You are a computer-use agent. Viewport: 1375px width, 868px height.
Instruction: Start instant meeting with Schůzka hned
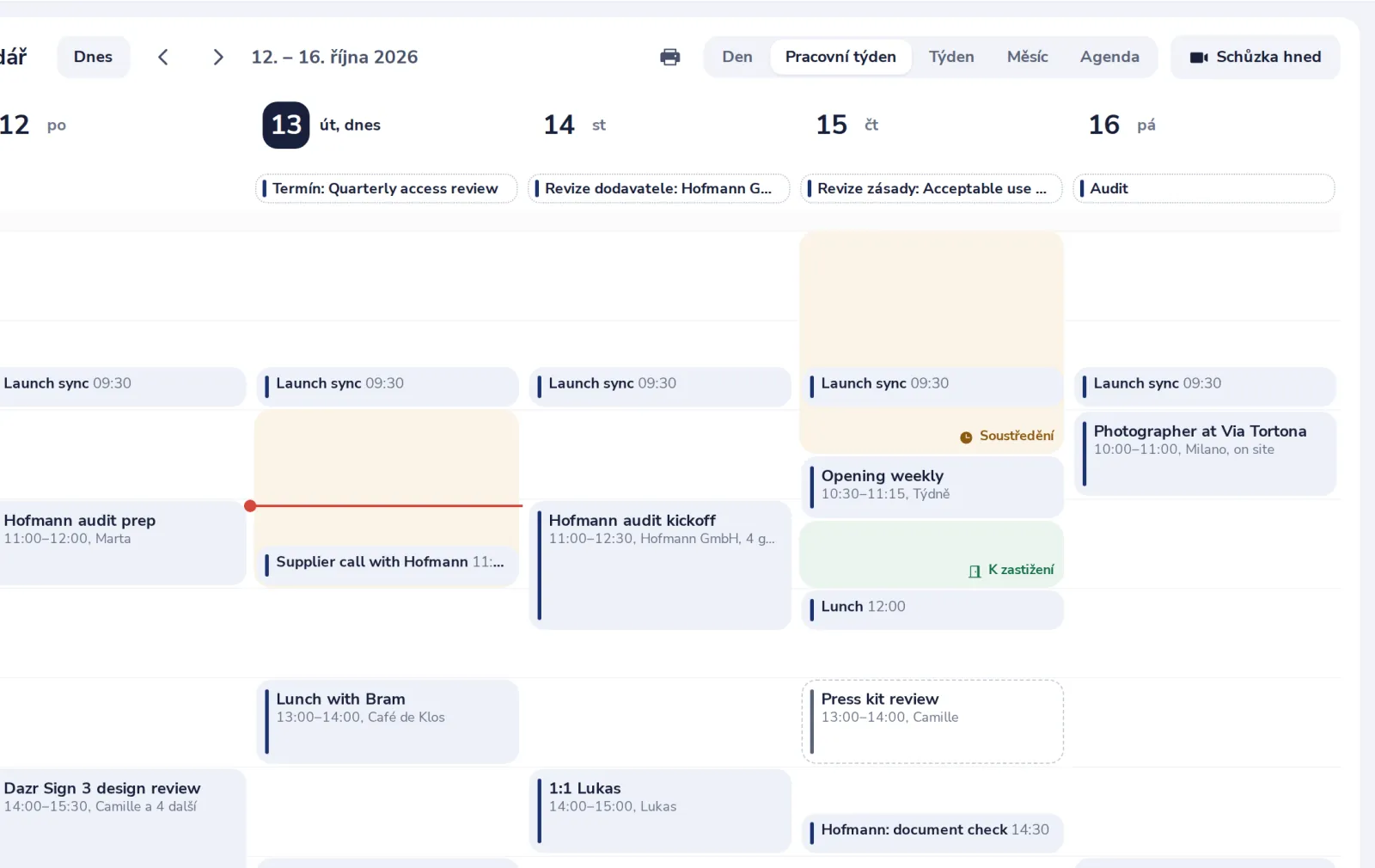1255,57
